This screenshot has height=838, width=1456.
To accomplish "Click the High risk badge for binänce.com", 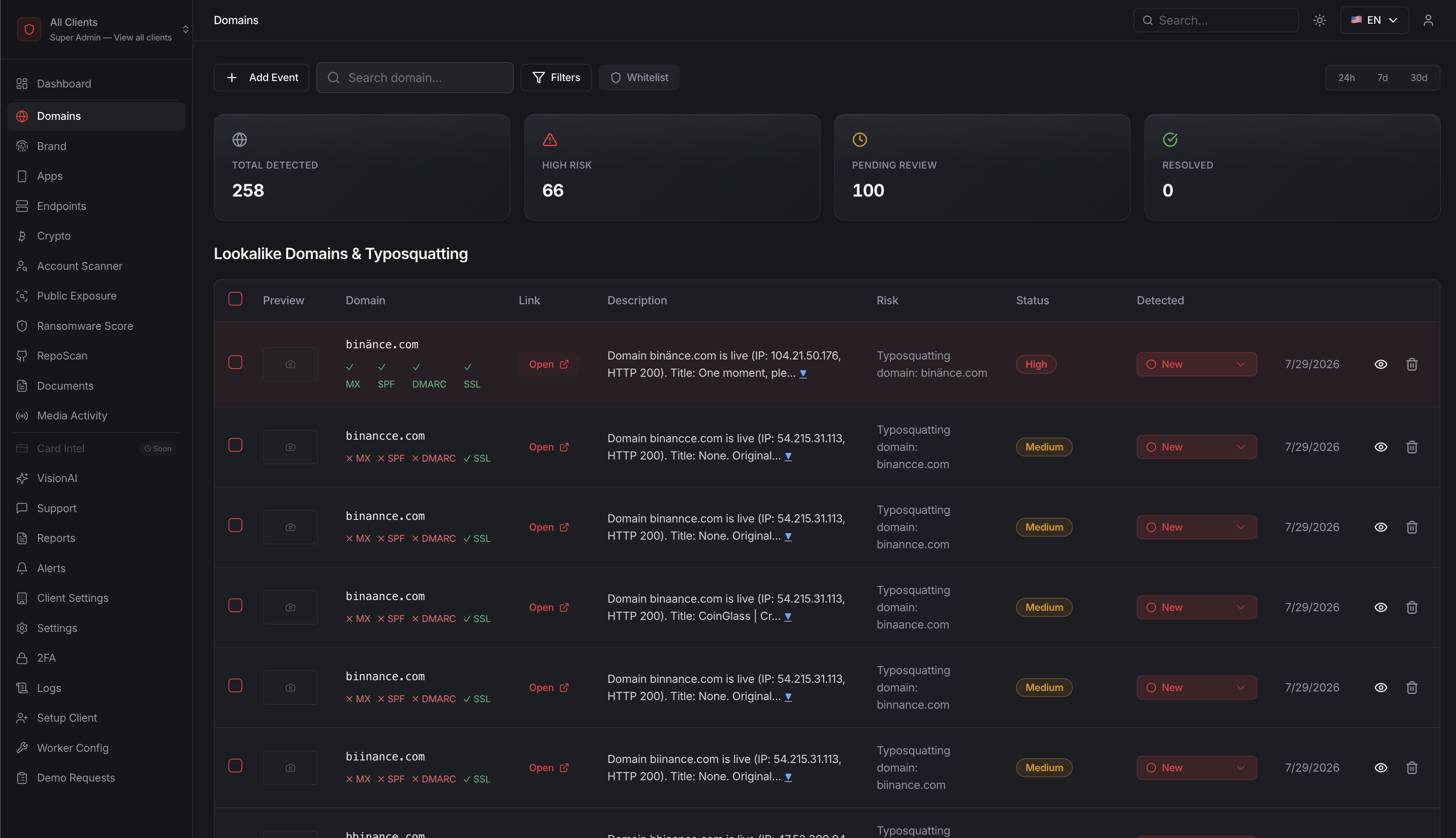I will [1036, 364].
